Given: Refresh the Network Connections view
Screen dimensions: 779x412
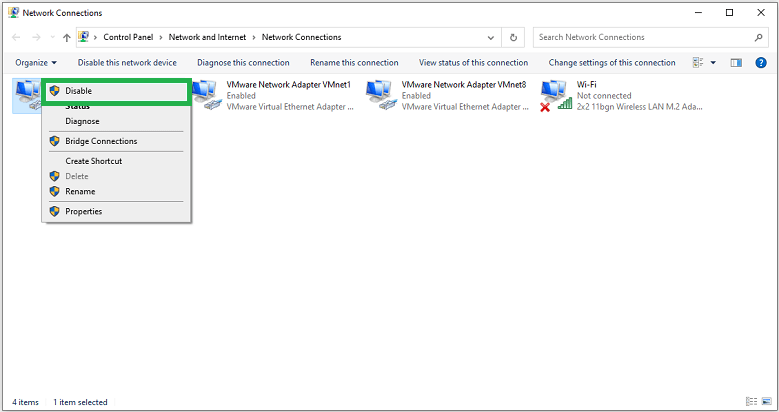Looking at the screenshot, I should (513, 37).
